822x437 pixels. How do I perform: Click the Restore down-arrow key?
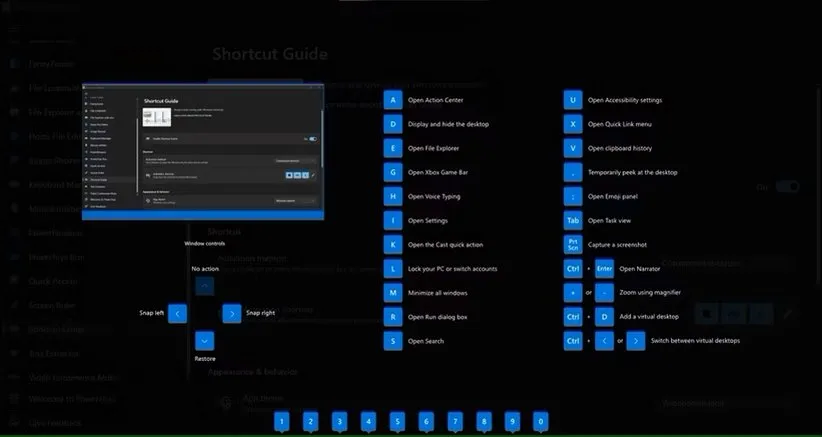204,341
